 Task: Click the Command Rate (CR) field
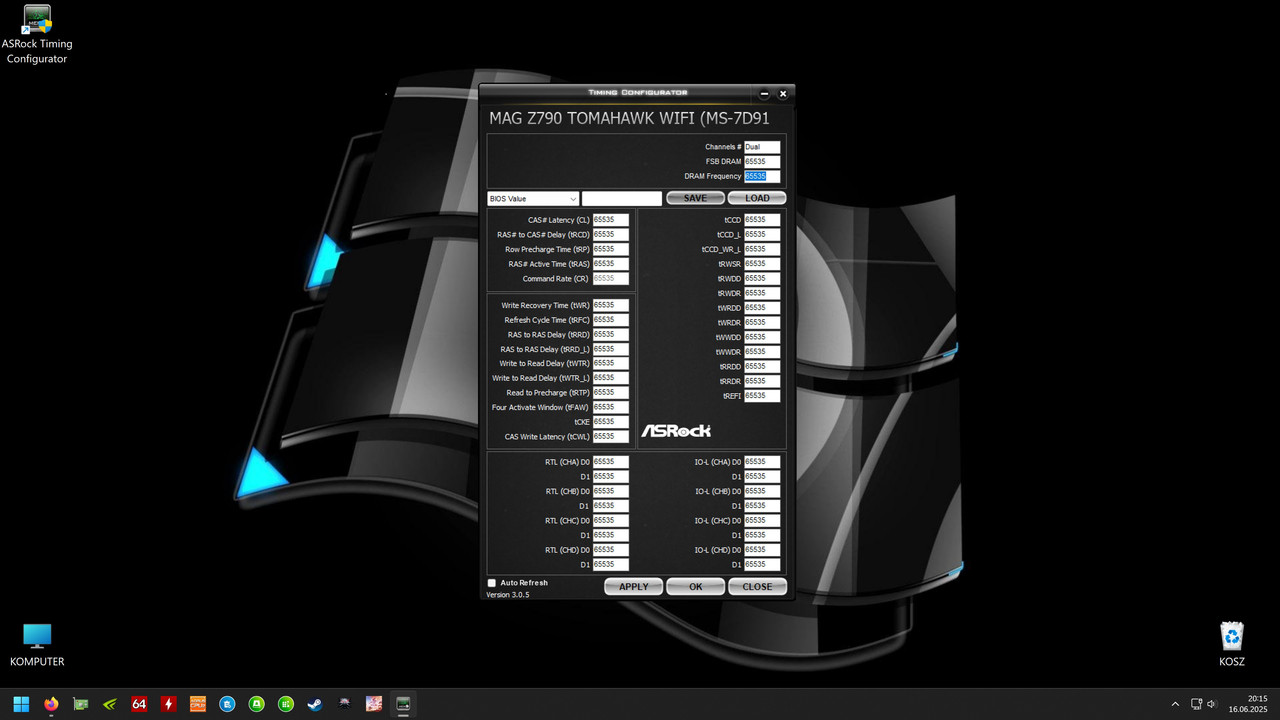[x=611, y=278]
